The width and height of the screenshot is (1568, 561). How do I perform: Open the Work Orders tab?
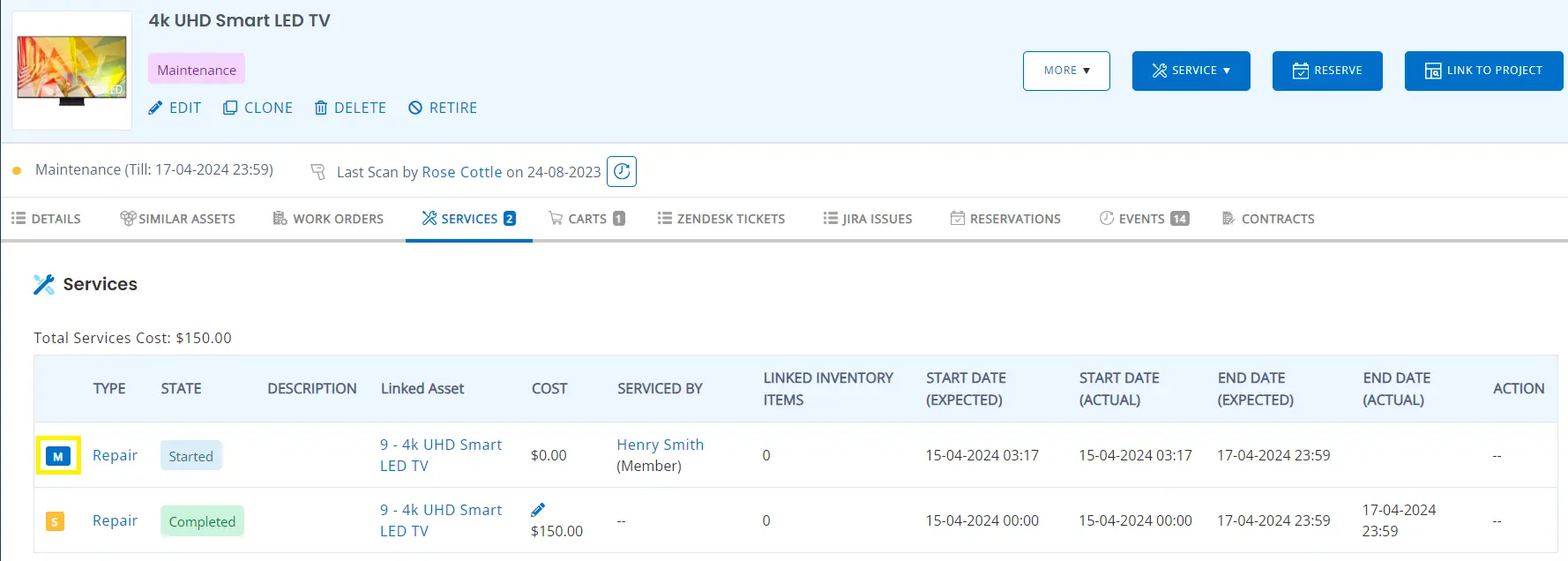click(328, 219)
